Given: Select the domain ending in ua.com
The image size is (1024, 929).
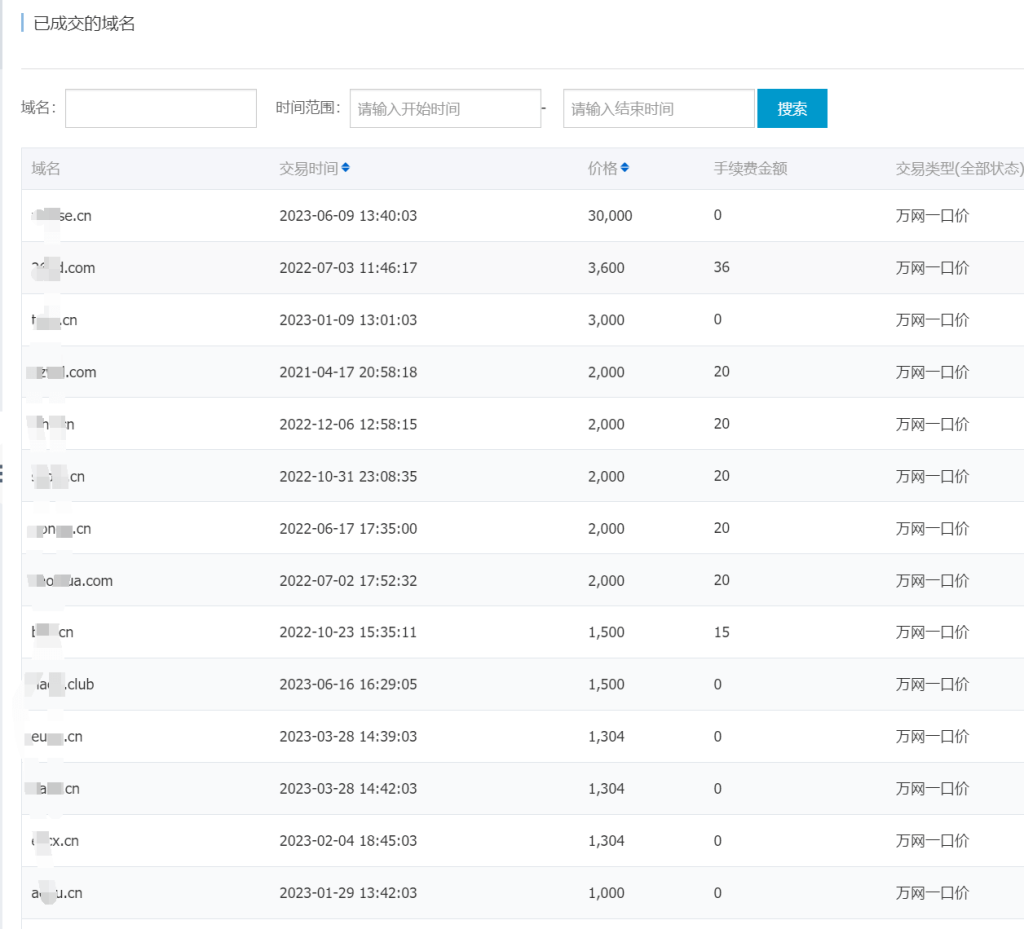Looking at the screenshot, I should tap(70, 581).
